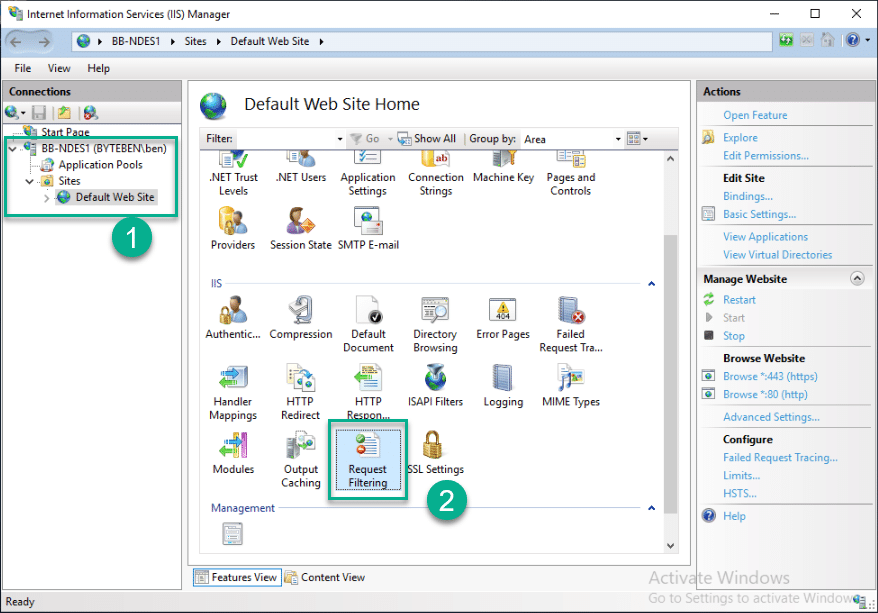
Task: Open the View menu
Action: point(59,68)
